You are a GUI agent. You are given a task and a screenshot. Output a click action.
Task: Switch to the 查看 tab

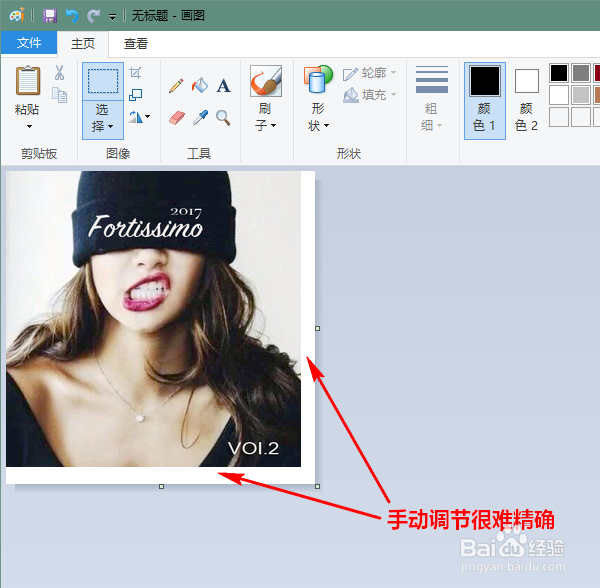(135, 44)
